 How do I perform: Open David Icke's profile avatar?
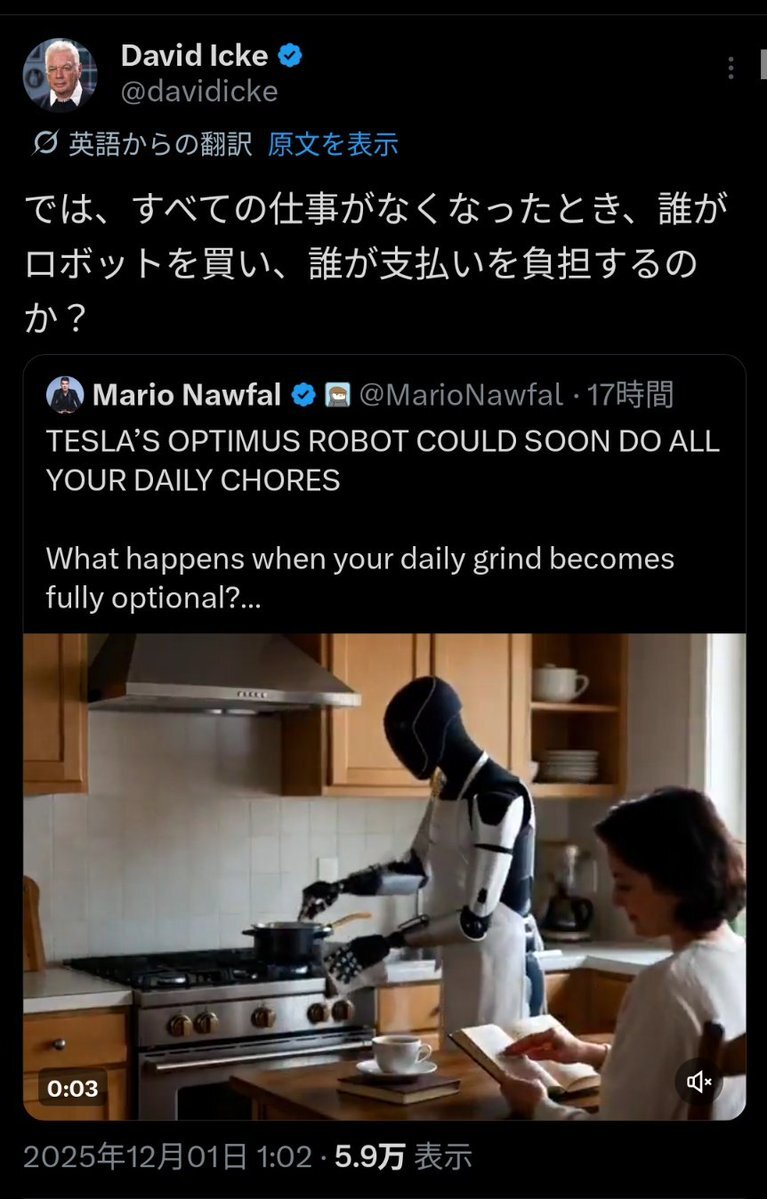pyautogui.click(x=60, y=75)
